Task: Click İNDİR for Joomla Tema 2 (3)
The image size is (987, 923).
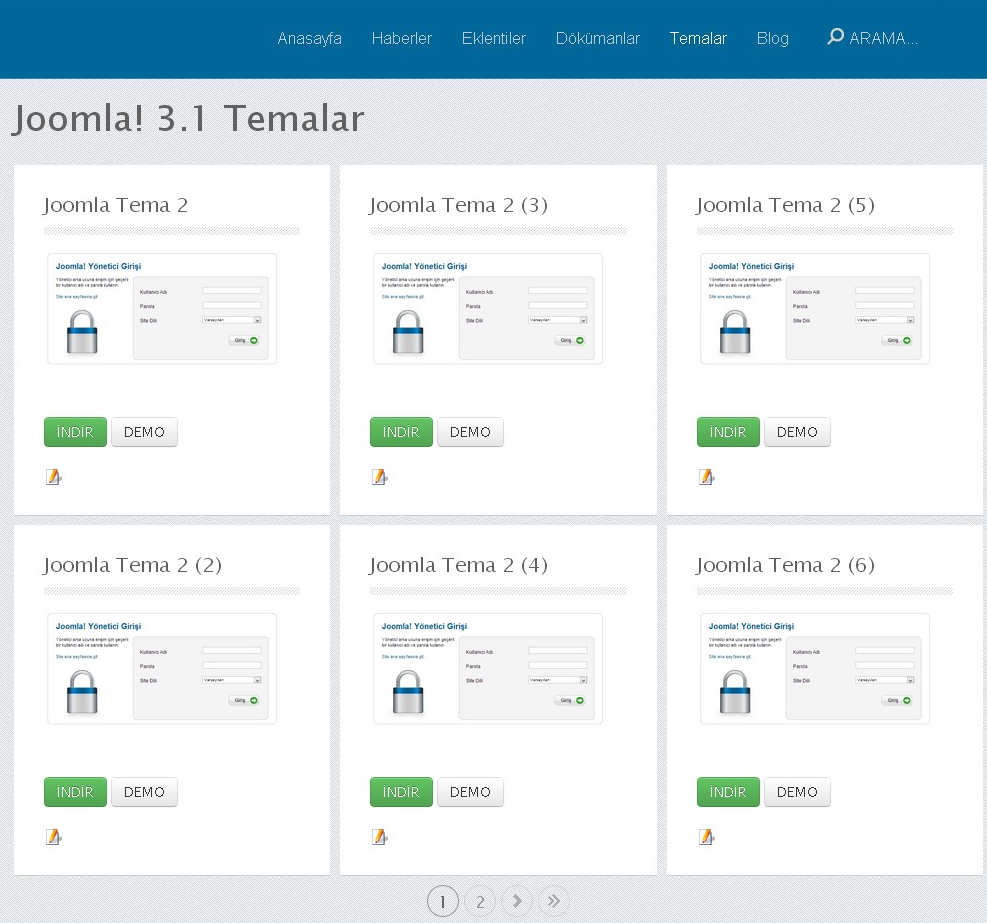Action: click(x=402, y=432)
